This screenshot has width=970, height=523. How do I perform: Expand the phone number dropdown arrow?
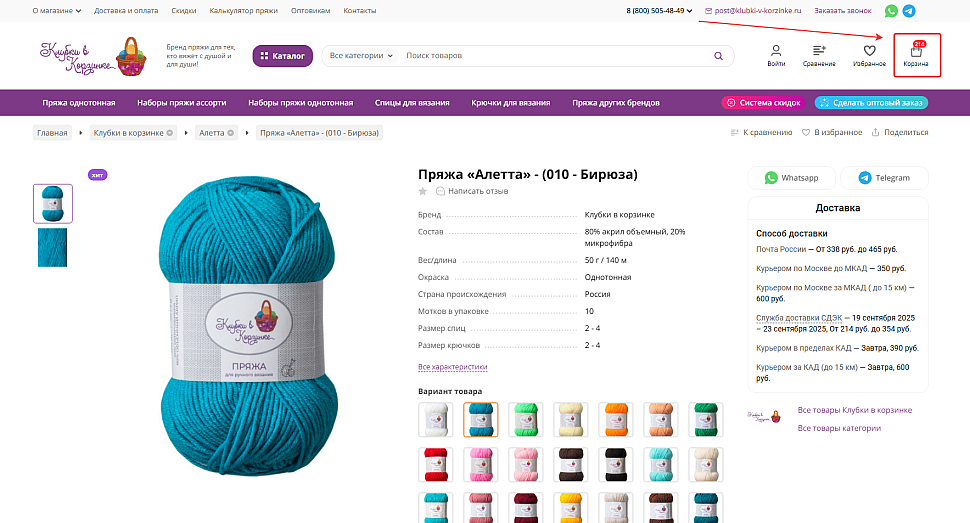click(689, 11)
